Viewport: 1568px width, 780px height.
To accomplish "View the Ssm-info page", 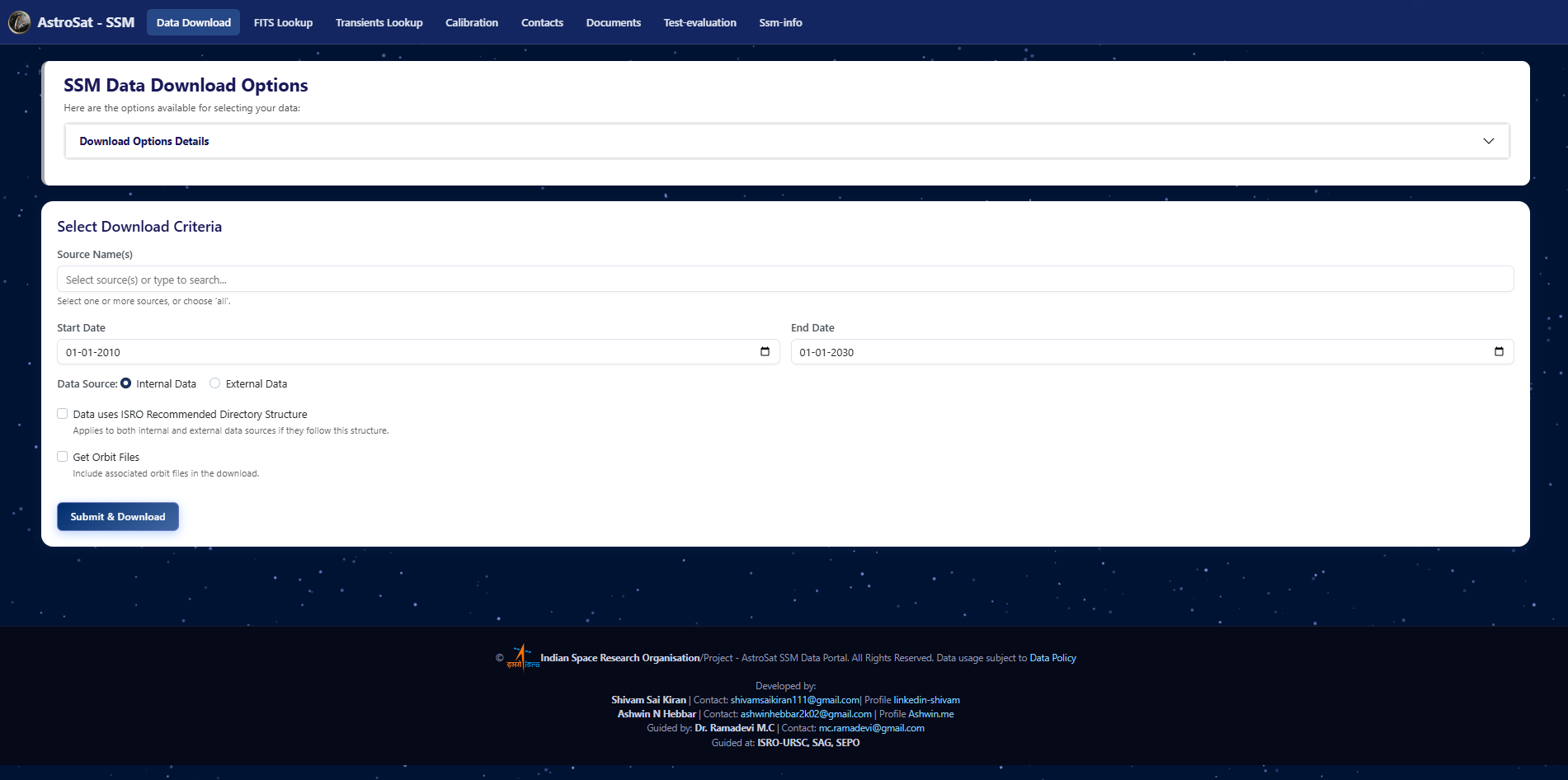I will tap(780, 22).
